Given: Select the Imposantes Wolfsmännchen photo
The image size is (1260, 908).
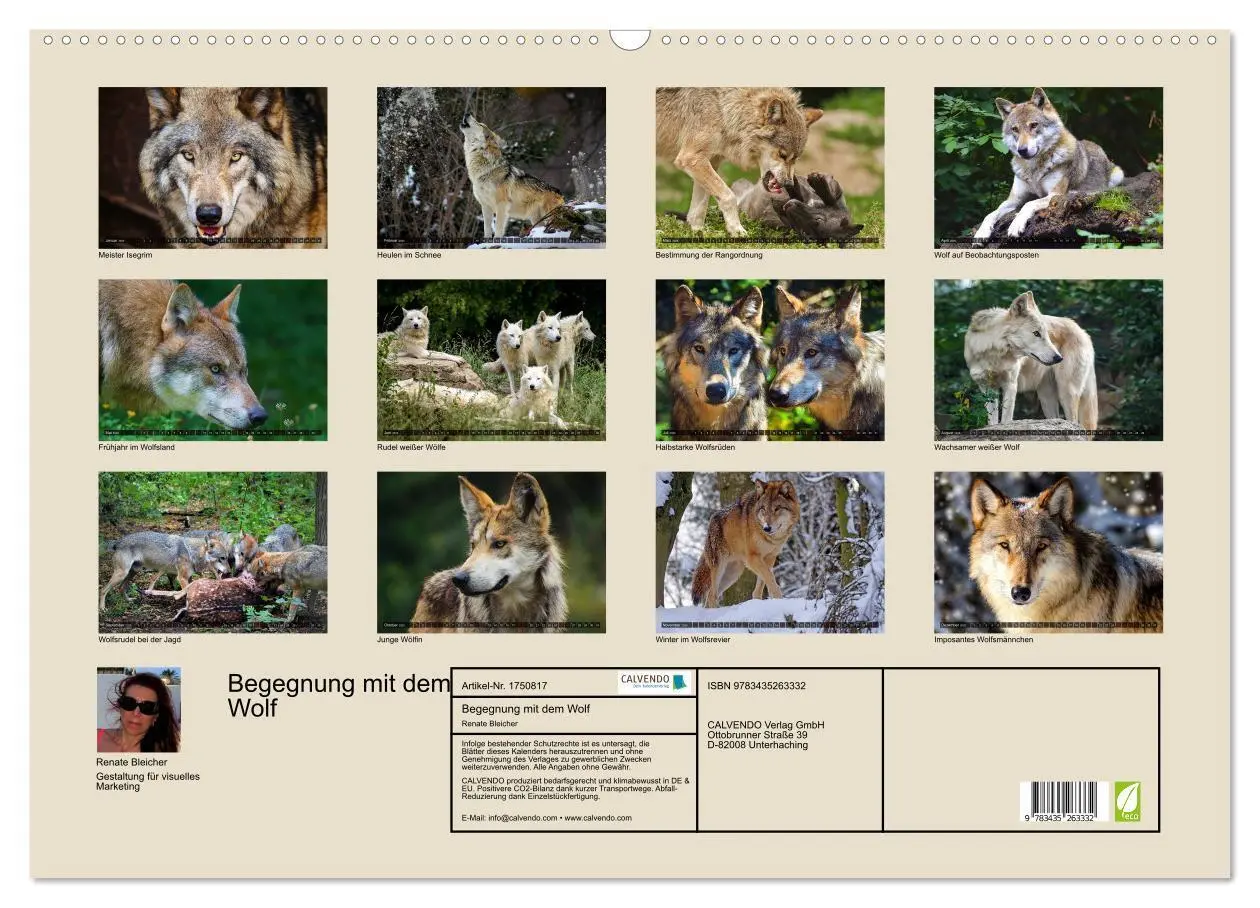Looking at the screenshot, I should click(x=1048, y=552).
